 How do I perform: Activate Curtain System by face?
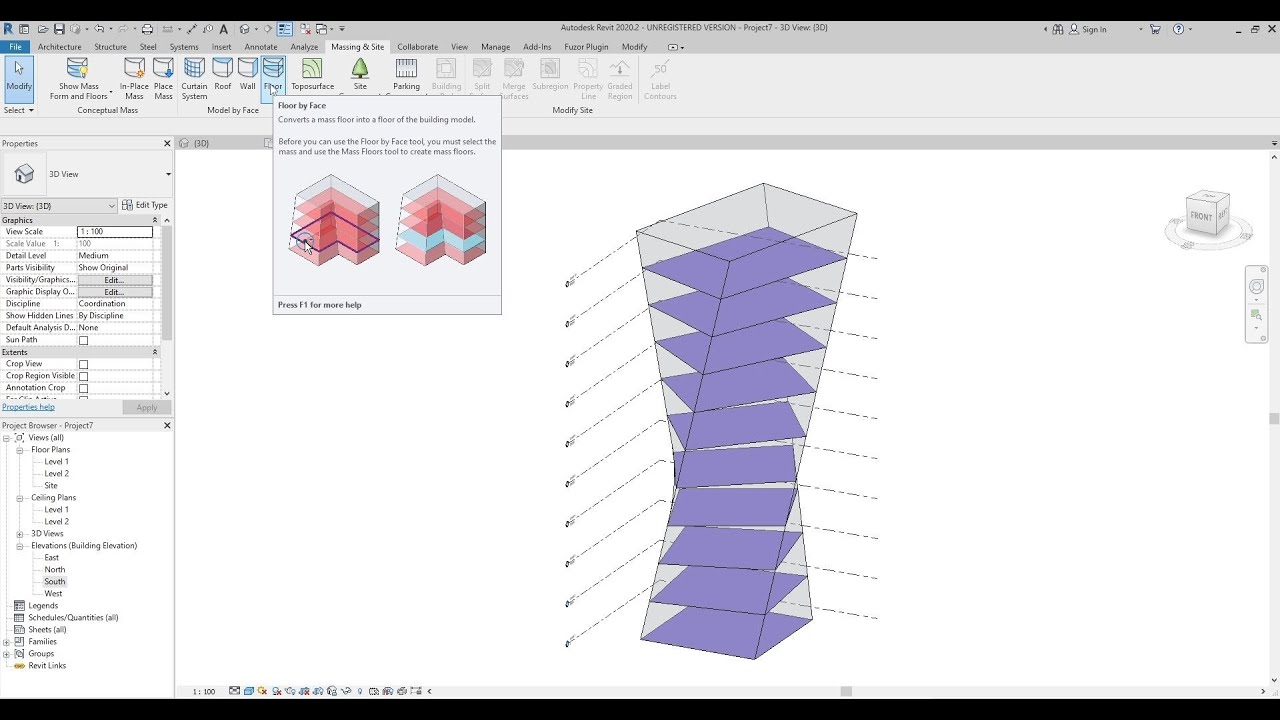point(194,78)
